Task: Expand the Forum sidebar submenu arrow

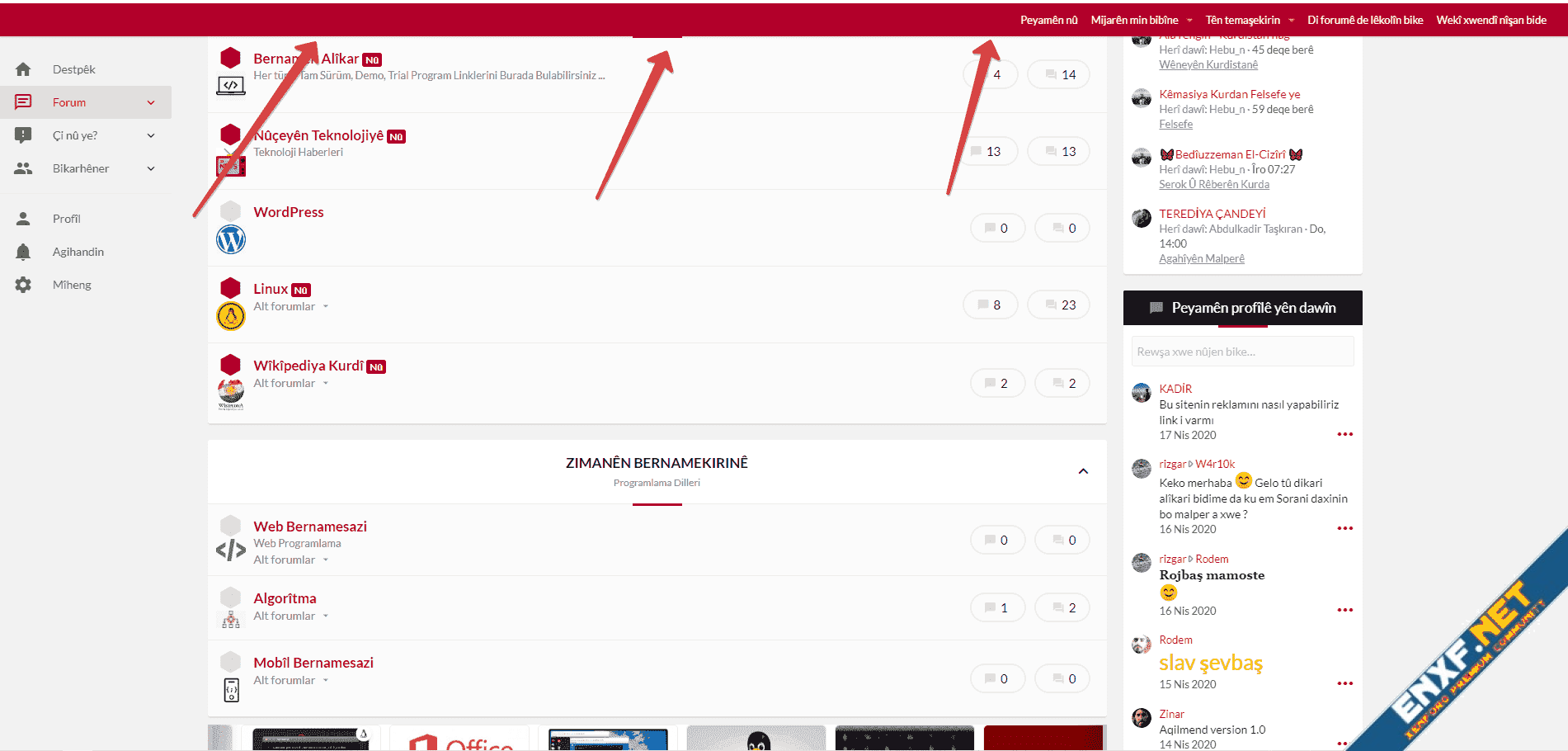Action: coord(151,102)
